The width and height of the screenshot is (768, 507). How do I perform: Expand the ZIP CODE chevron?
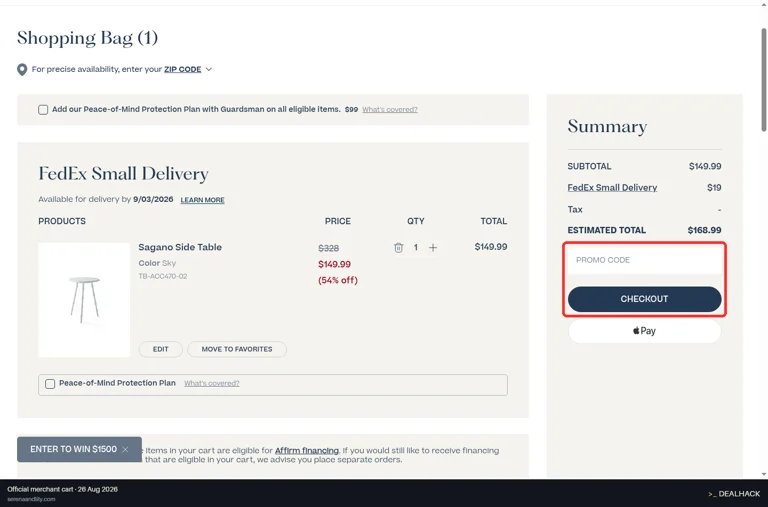(209, 70)
